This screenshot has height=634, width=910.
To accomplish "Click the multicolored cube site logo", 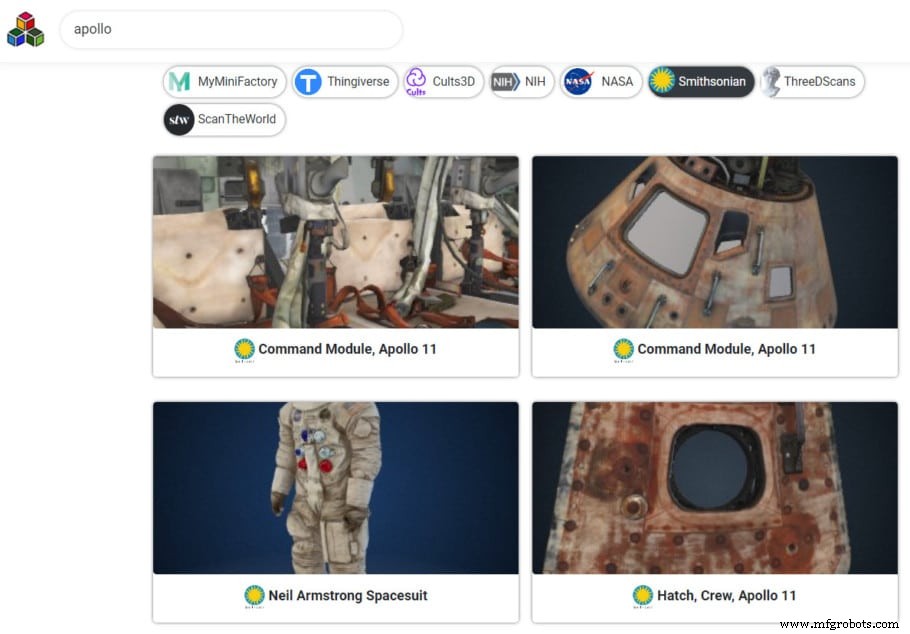I will pos(25,29).
